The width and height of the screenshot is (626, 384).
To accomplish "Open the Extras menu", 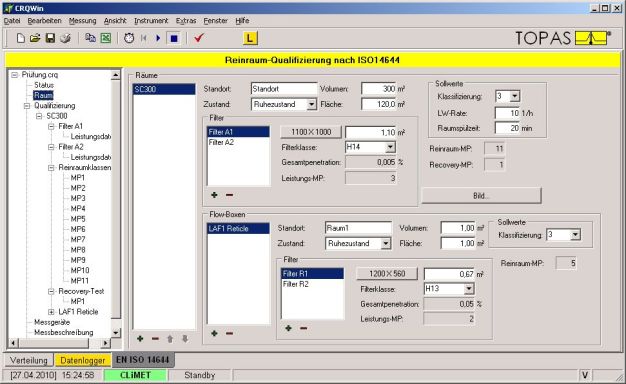I will coord(186,21).
